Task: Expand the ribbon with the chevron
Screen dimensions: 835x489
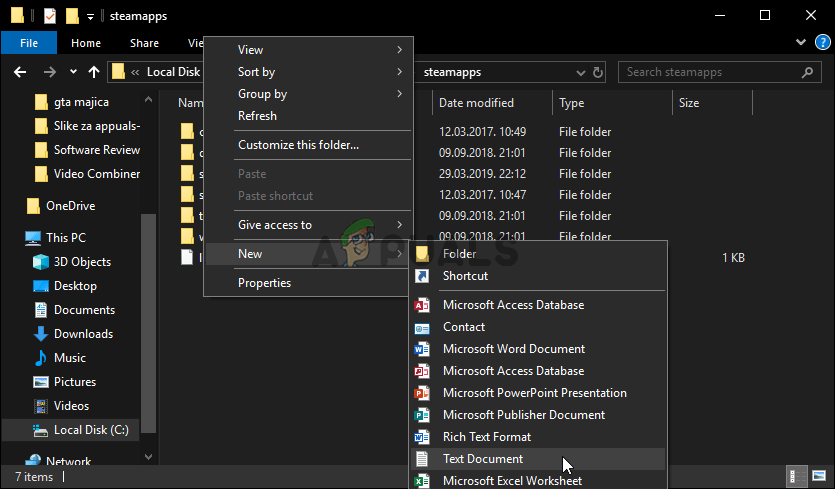Action: pos(800,42)
